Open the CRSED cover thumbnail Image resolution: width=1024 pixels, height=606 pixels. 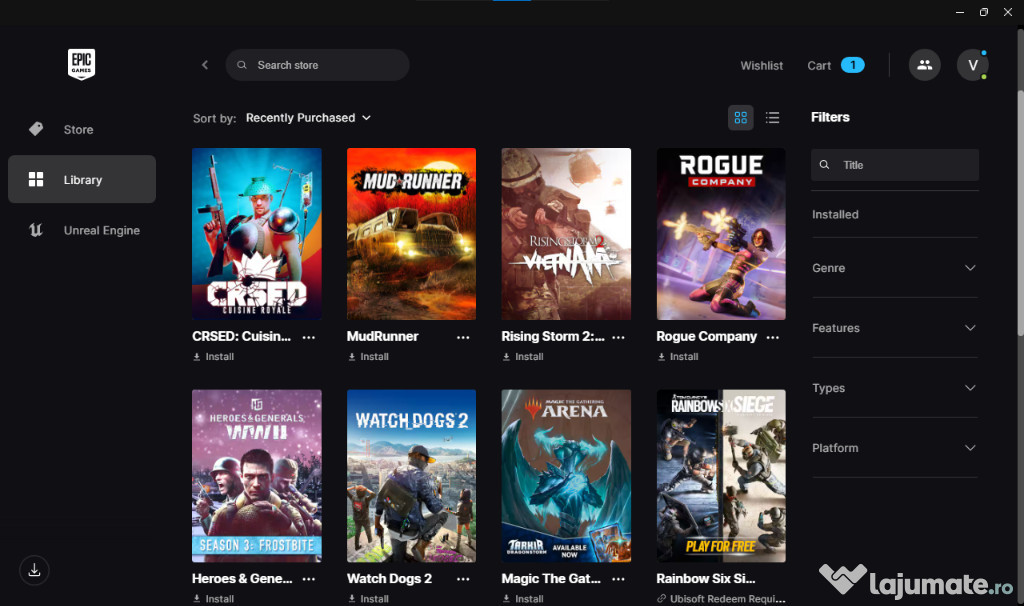pos(257,234)
